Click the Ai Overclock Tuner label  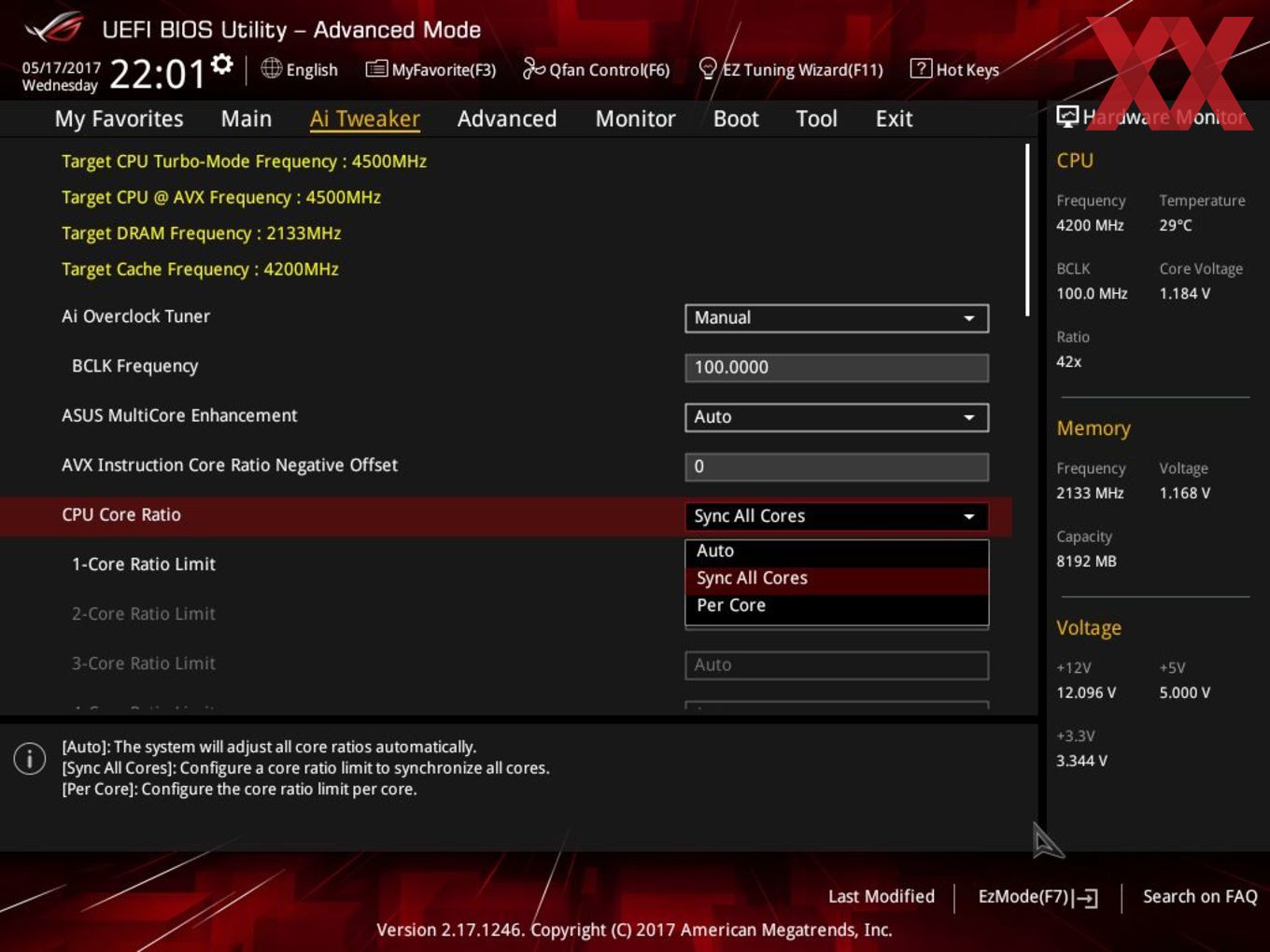coord(136,316)
